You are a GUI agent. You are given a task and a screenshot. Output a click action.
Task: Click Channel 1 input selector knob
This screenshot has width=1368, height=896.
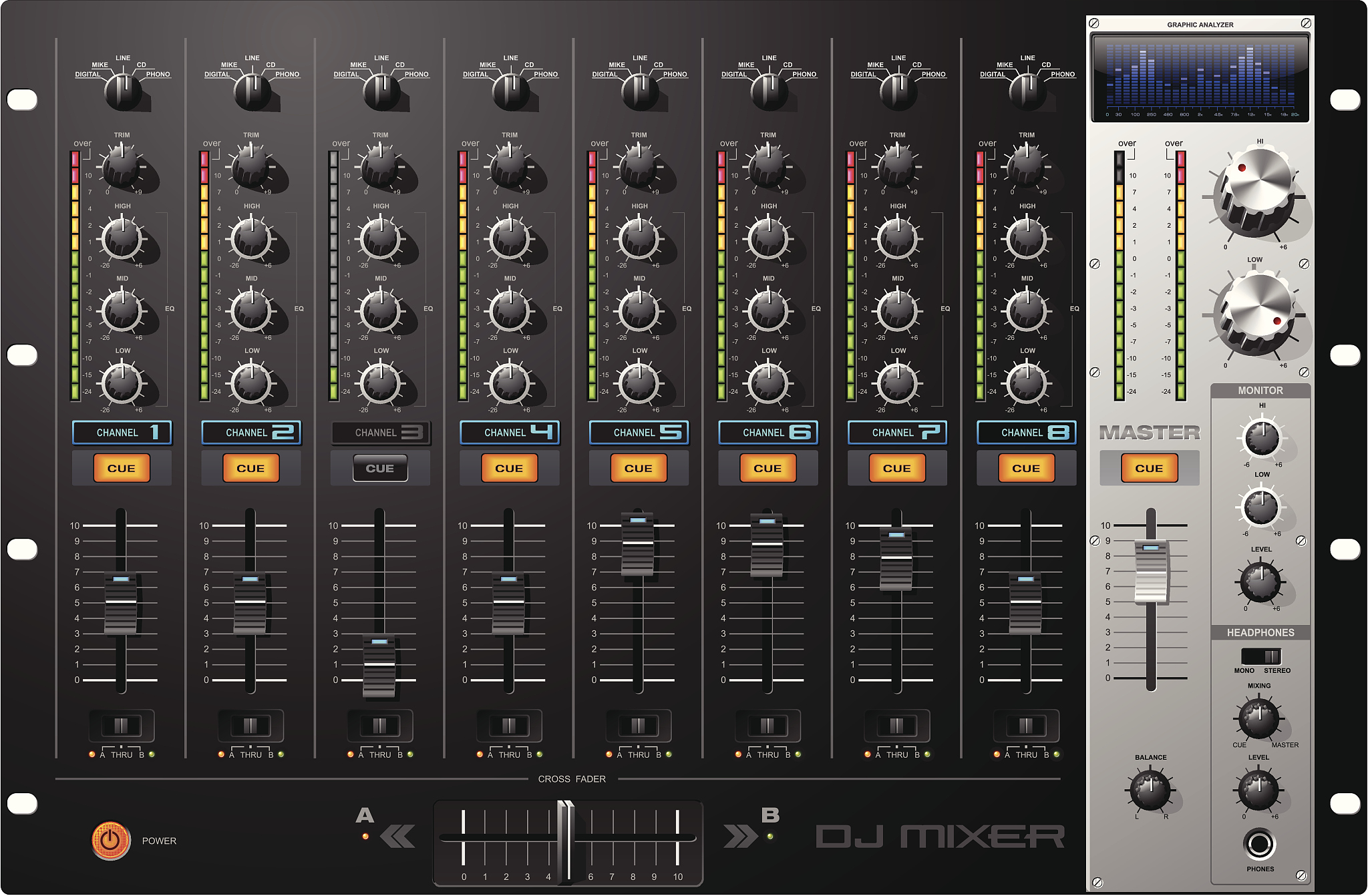click(x=123, y=91)
